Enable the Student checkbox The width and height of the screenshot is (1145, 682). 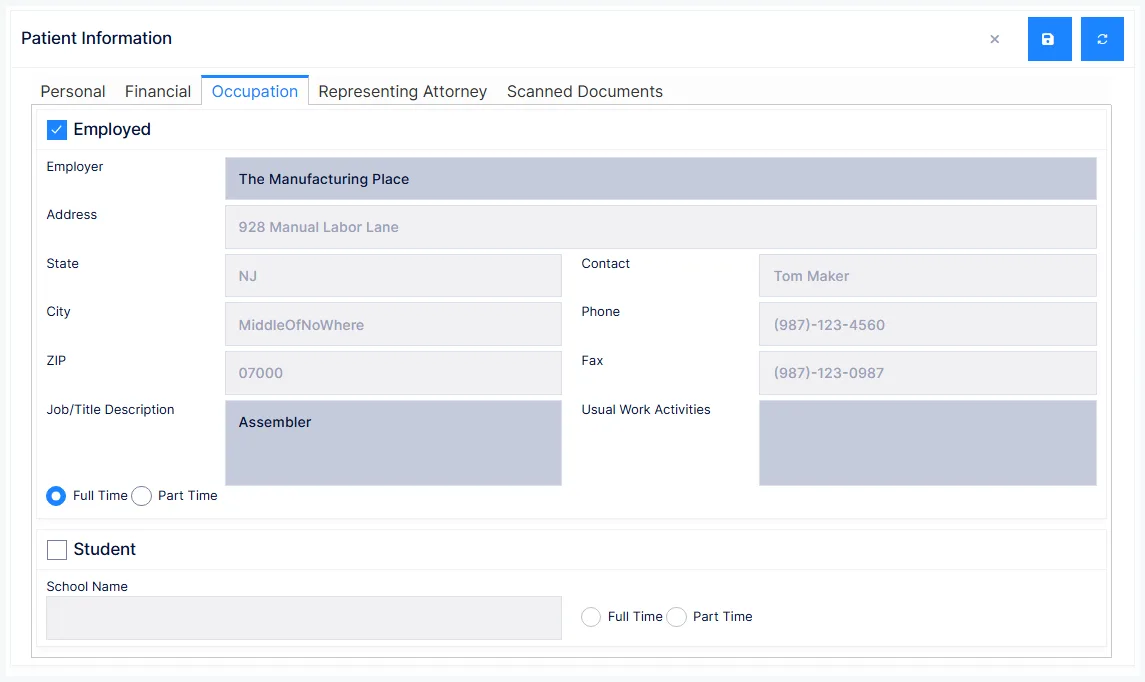(x=57, y=550)
